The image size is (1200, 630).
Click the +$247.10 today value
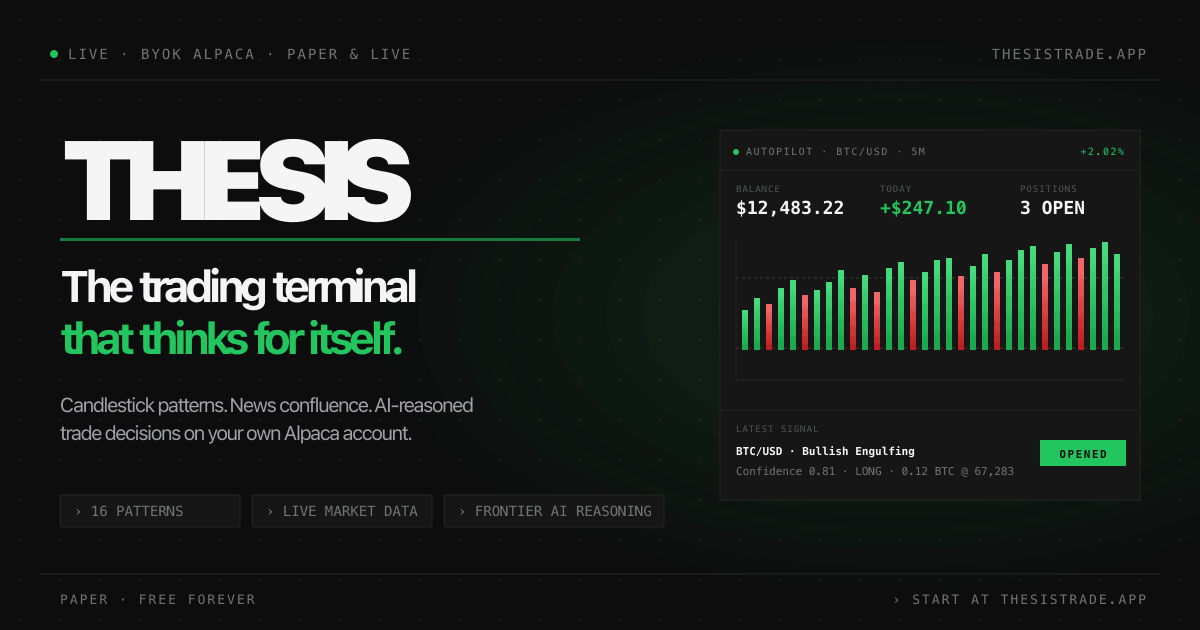(923, 208)
